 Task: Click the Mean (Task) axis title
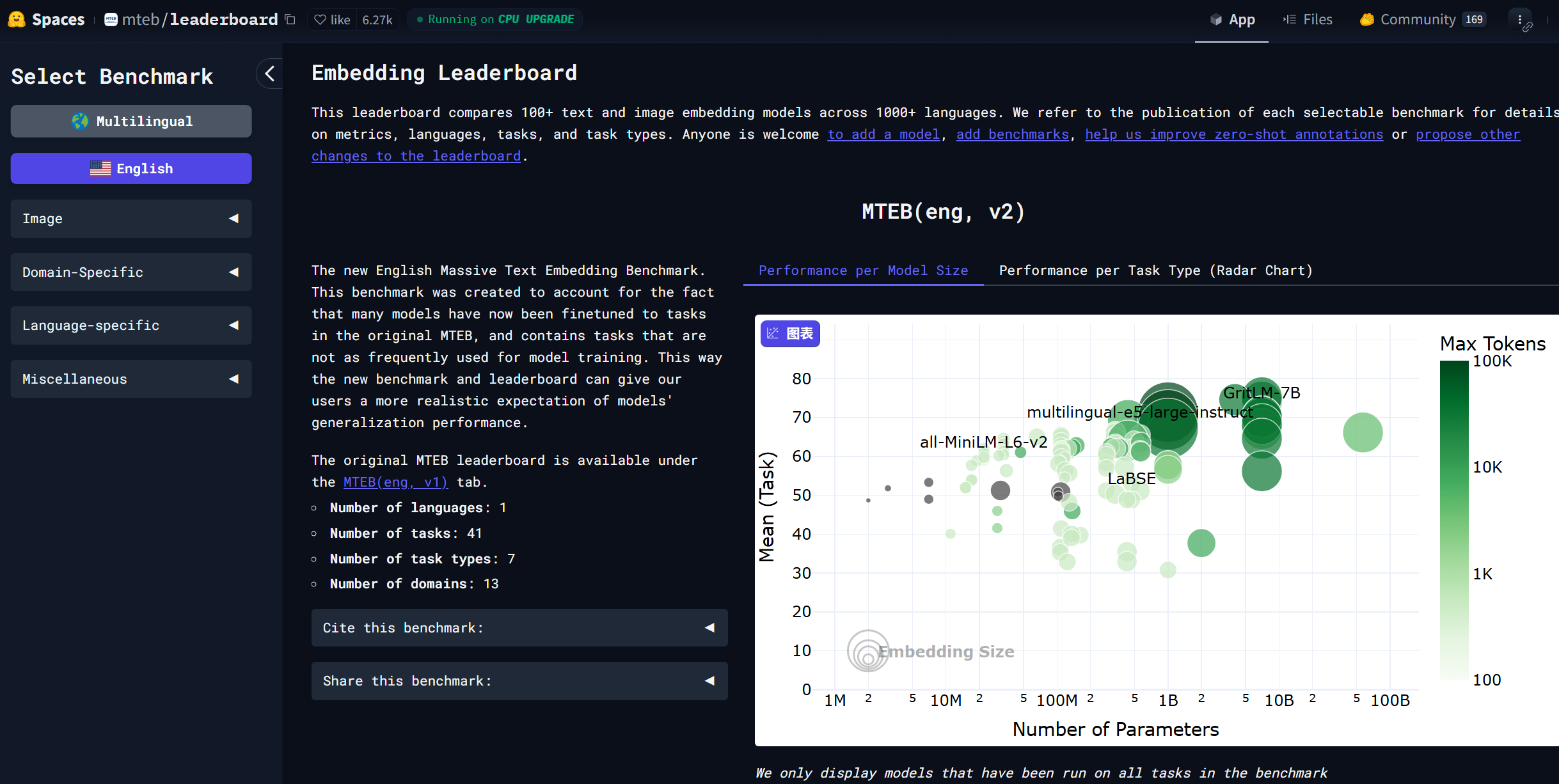(x=766, y=506)
